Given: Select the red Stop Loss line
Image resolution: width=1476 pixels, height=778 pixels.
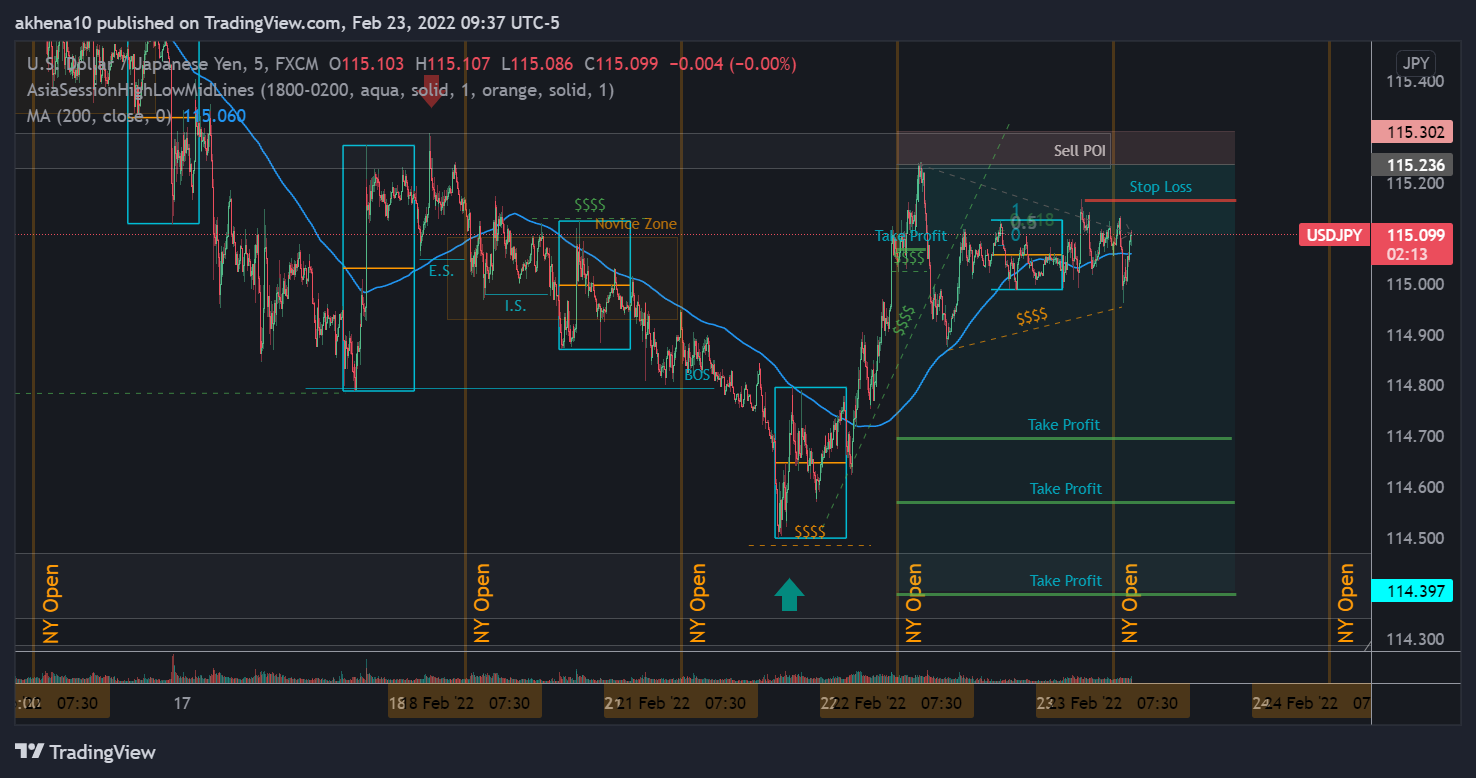Looking at the screenshot, I should (1160, 201).
